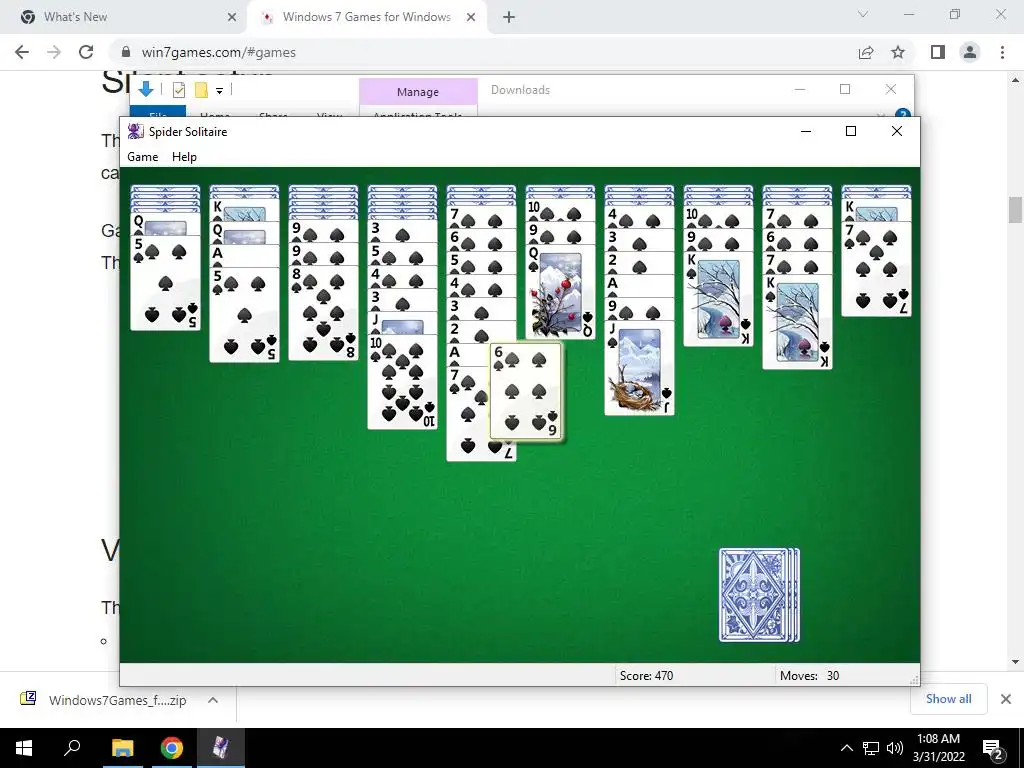Select the Jack of spades in fourth column
Screen dimensions: 1024x768
click(x=402, y=323)
